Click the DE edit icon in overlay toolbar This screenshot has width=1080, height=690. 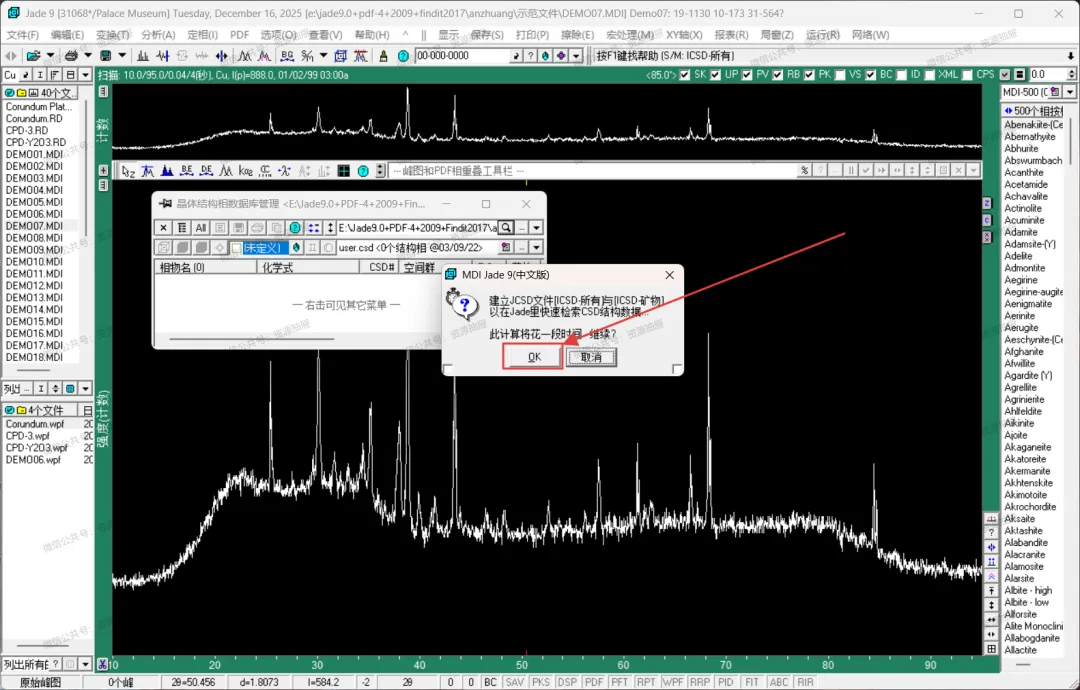click(x=206, y=171)
